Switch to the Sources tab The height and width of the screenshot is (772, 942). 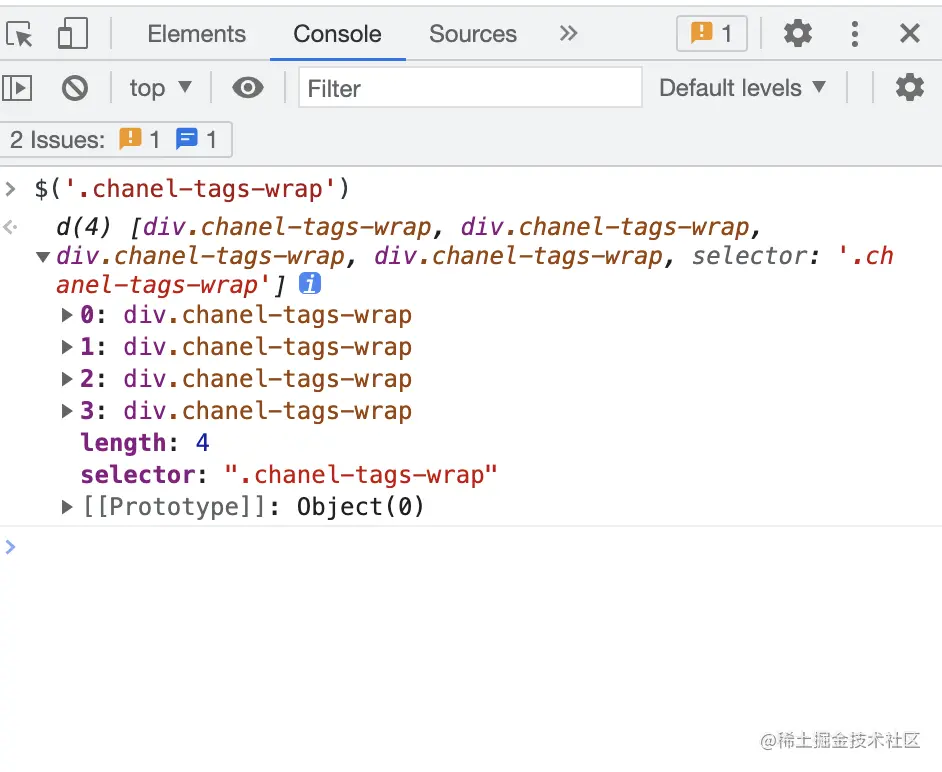(x=472, y=34)
